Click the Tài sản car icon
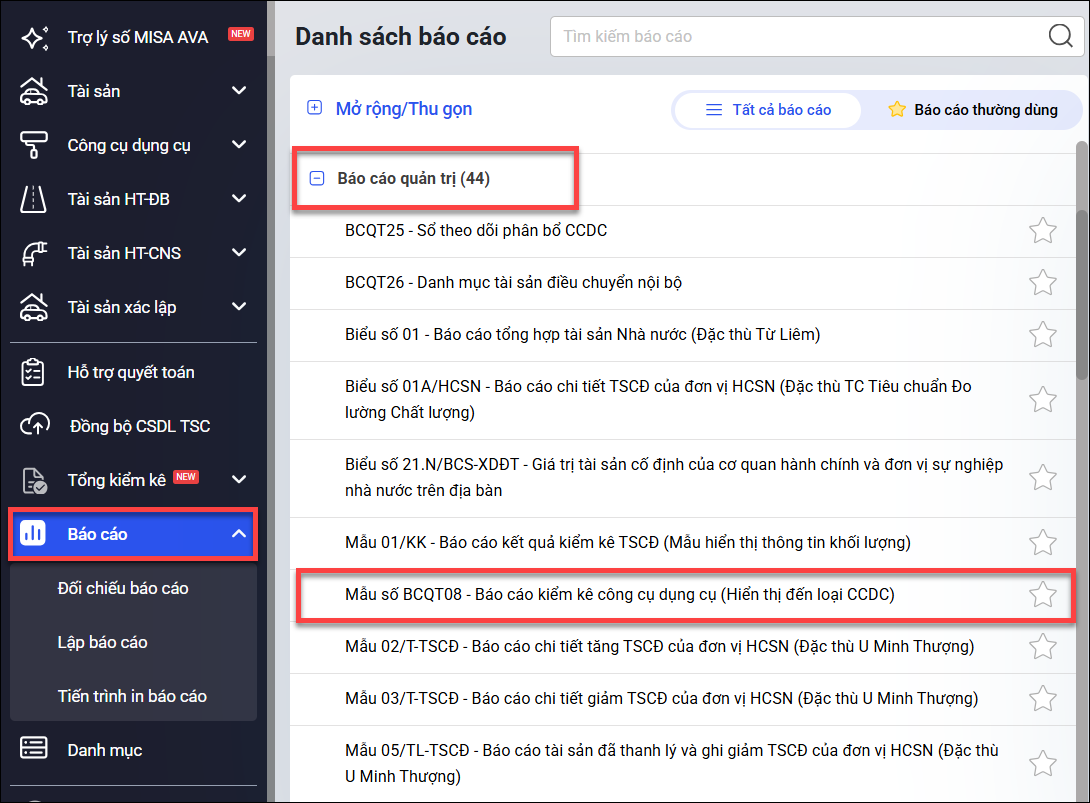 34,91
